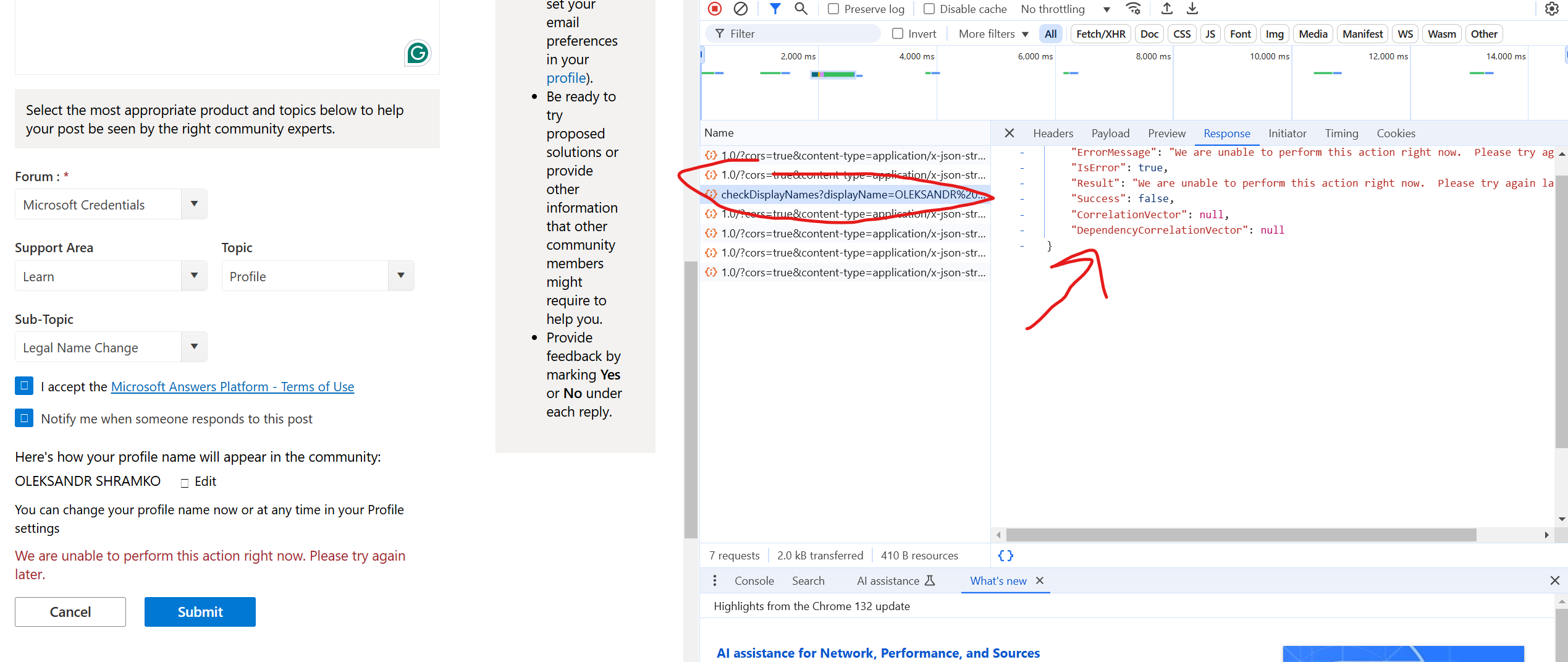Switch to Cookies tab
The image size is (1568, 662).
click(x=1396, y=133)
